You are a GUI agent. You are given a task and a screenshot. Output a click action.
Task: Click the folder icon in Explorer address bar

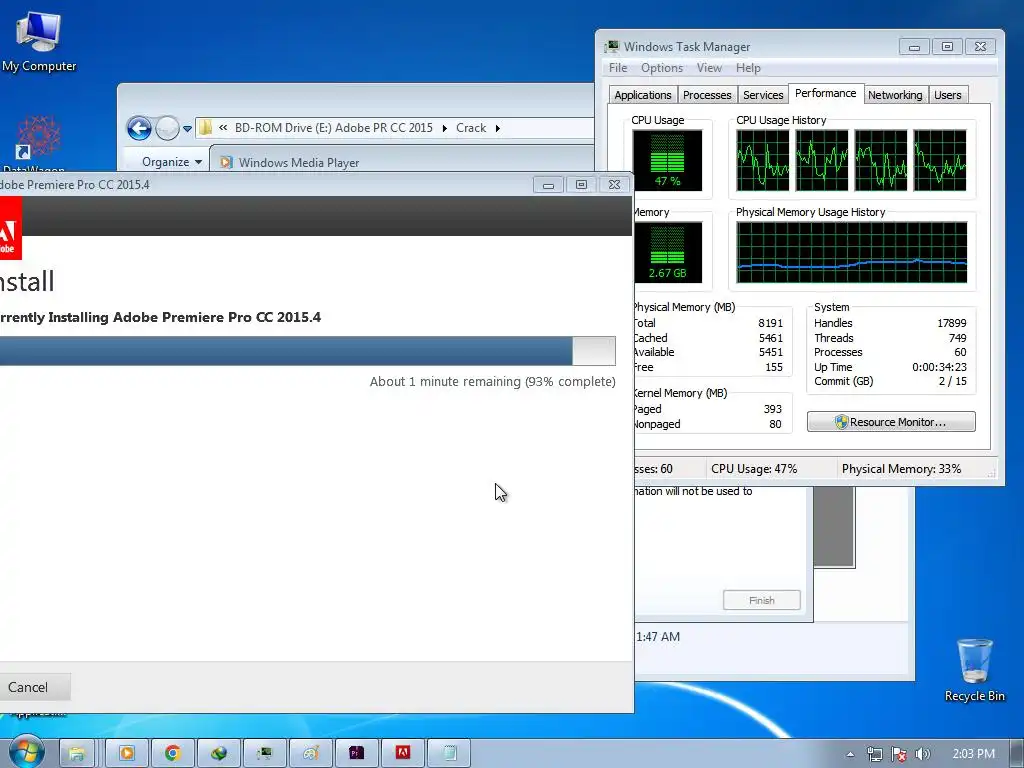click(205, 127)
